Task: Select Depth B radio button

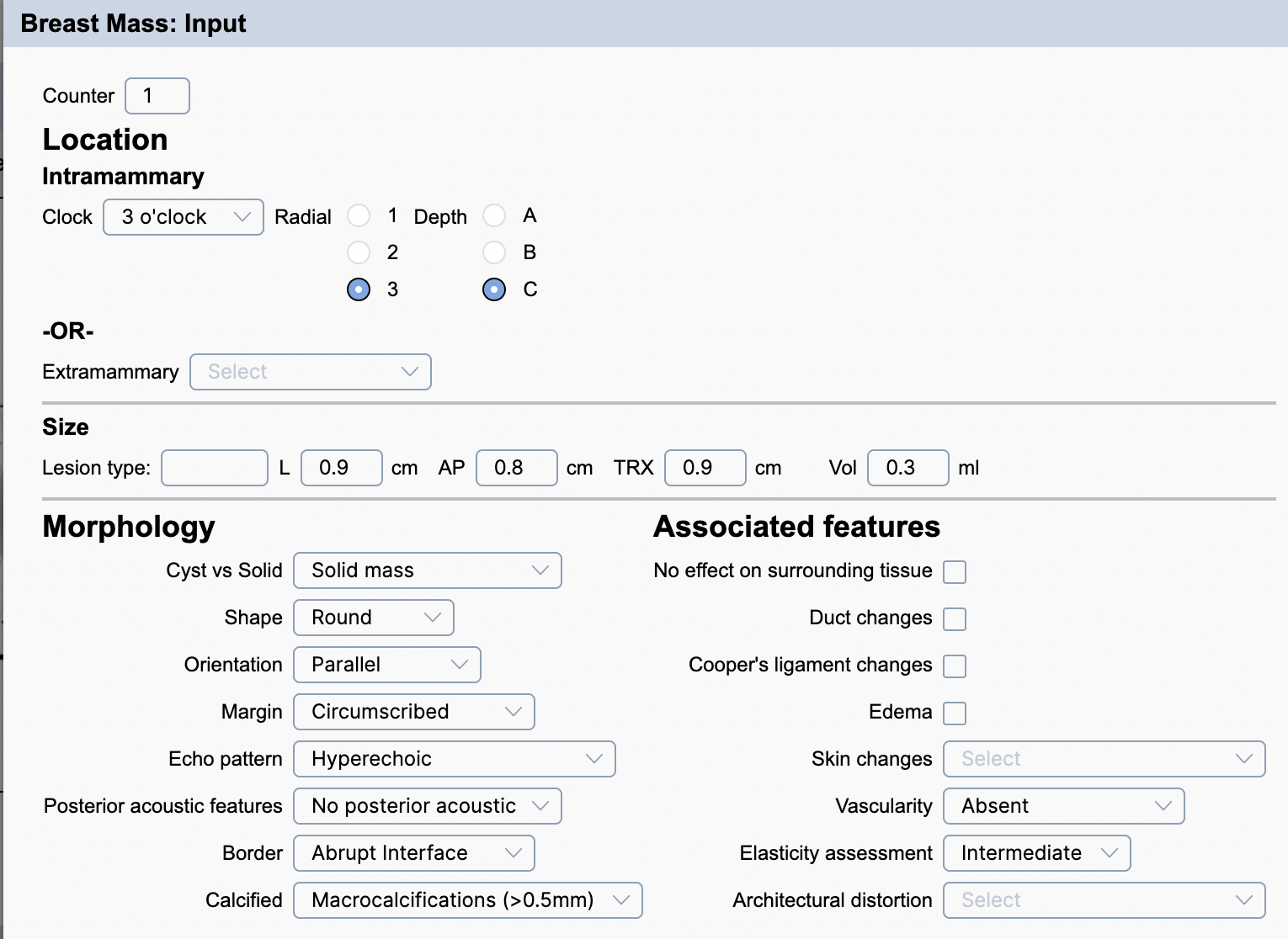Action: (x=494, y=252)
